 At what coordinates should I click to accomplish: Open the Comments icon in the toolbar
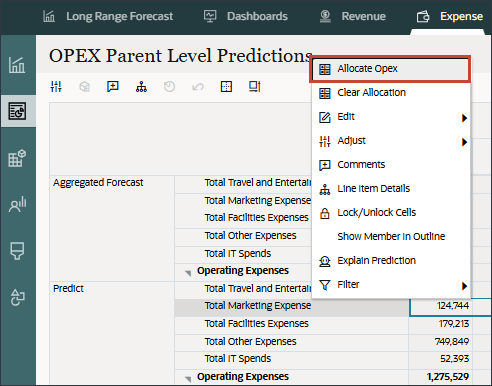(x=113, y=87)
